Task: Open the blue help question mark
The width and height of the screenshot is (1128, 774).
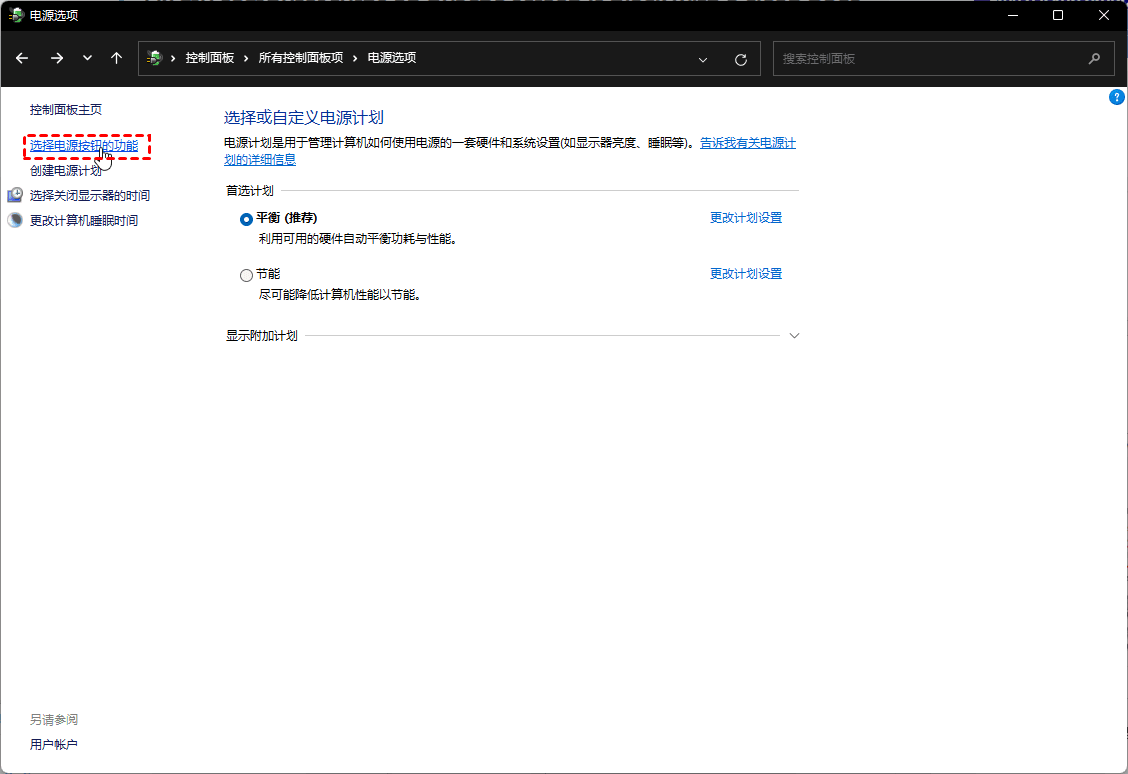Action: coord(1117,97)
